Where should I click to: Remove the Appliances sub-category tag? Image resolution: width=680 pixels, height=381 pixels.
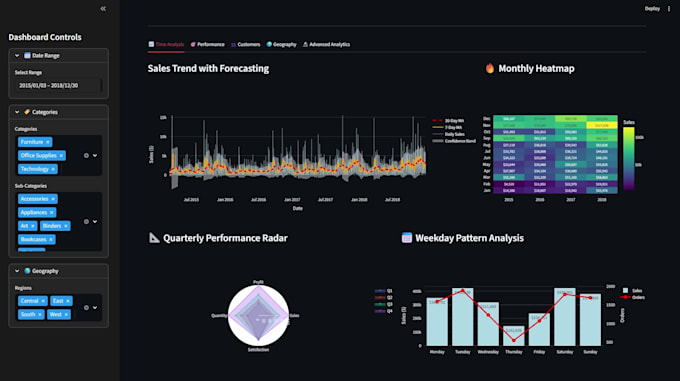coord(52,212)
